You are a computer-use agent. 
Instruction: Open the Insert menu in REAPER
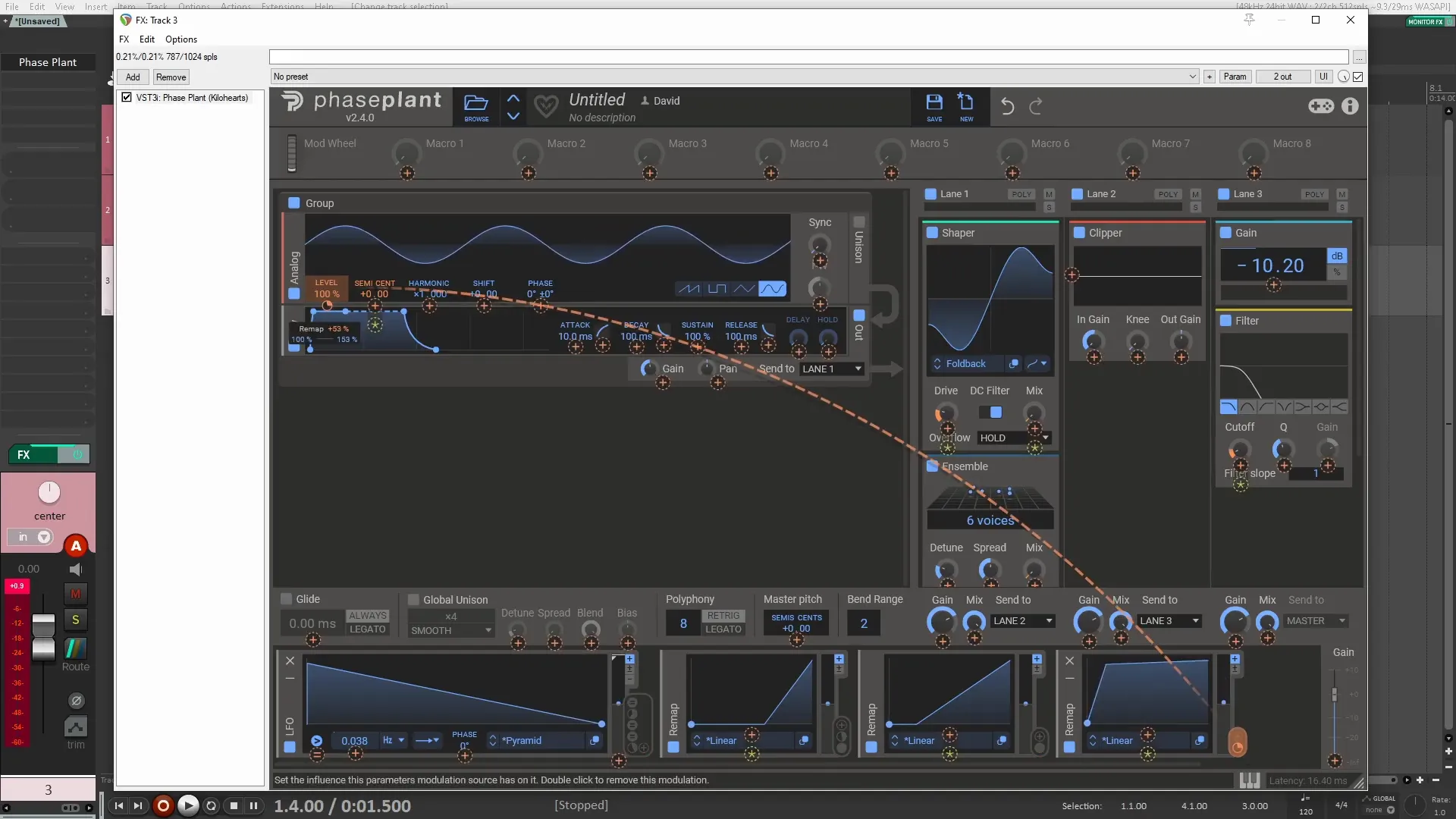point(96,6)
